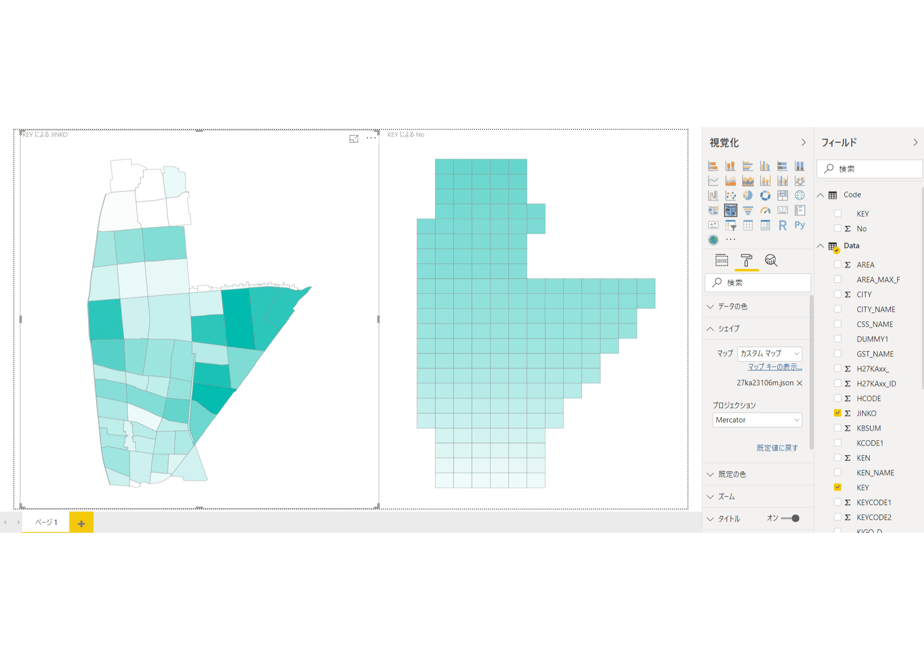
Task: Click the format pane search box
Action: click(x=758, y=283)
